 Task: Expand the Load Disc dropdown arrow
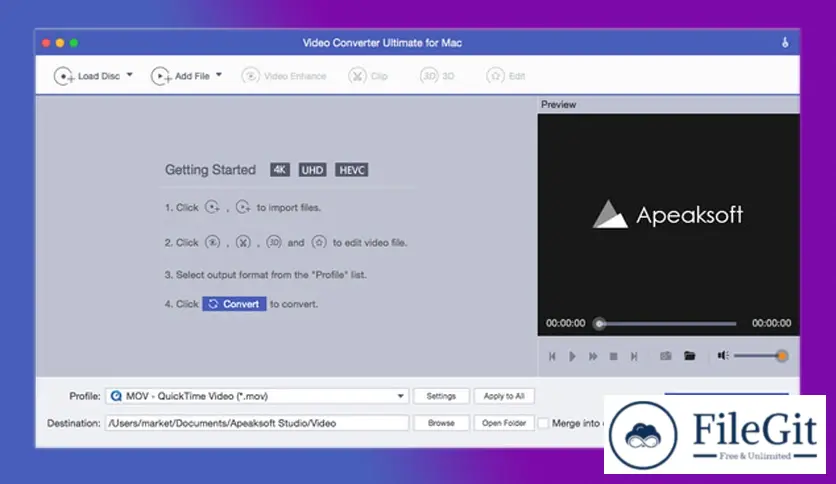tap(130, 75)
